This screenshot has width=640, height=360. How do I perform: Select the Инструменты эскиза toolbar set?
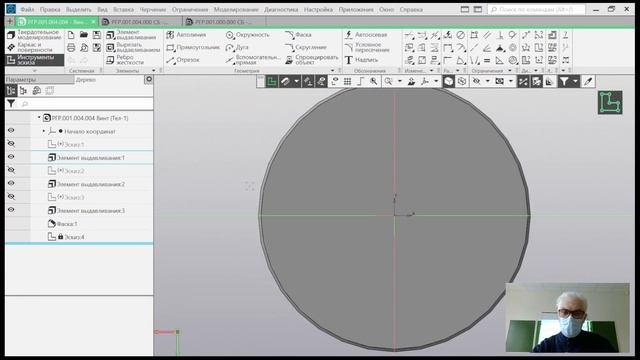click(34, 60)
